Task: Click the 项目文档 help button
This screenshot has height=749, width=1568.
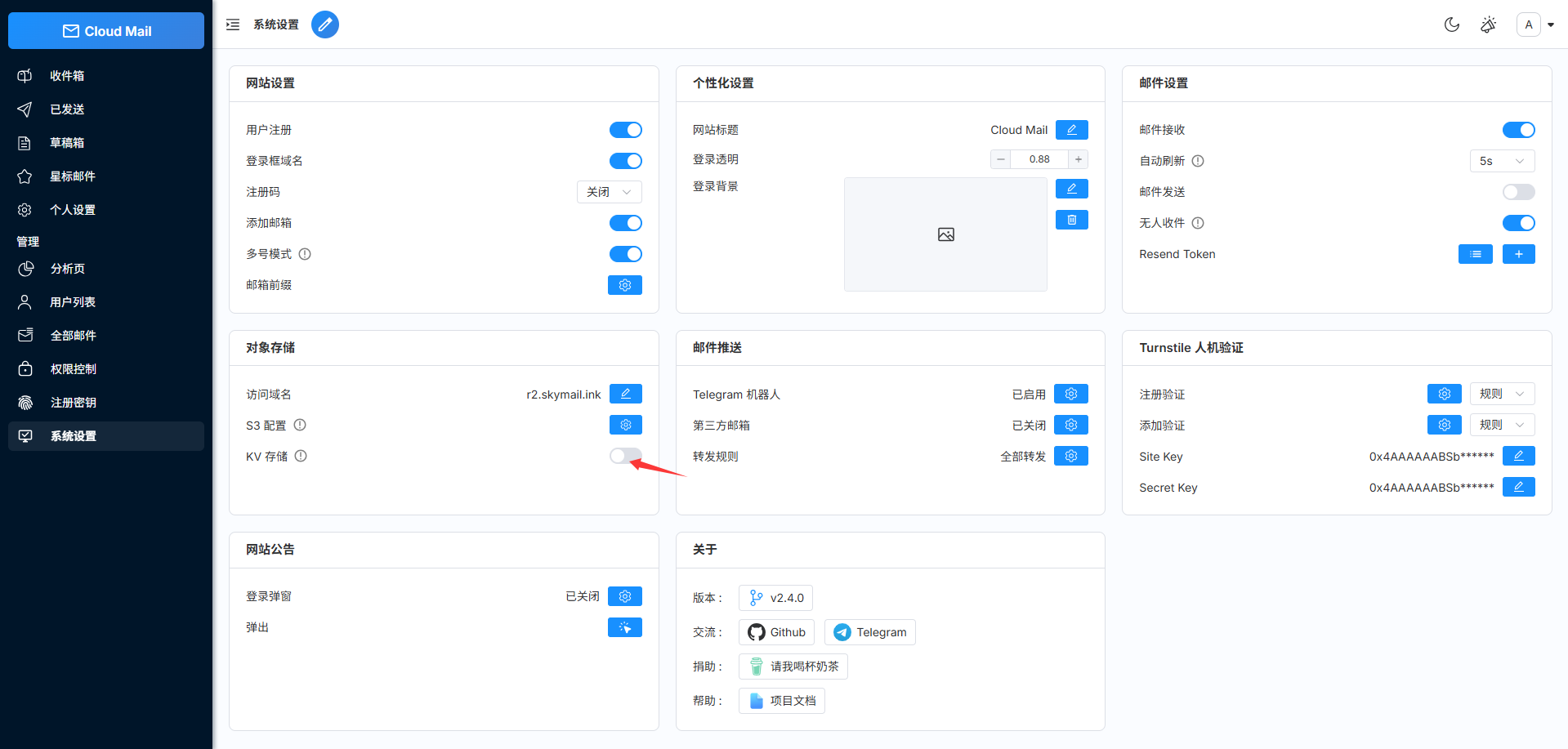Action: (782, 701)
